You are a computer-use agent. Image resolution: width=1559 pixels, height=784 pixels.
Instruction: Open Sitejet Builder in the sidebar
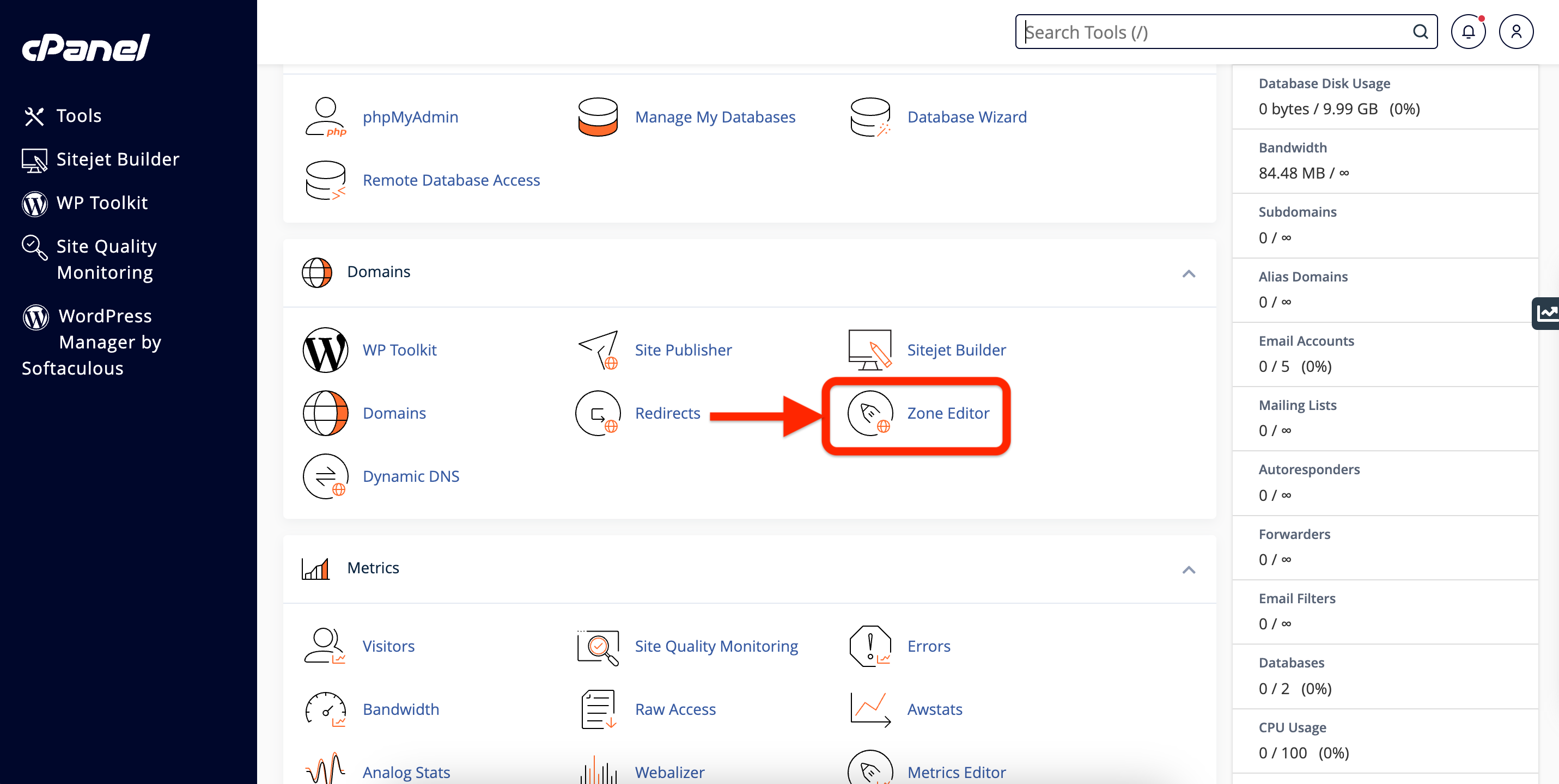pos(100,160)
